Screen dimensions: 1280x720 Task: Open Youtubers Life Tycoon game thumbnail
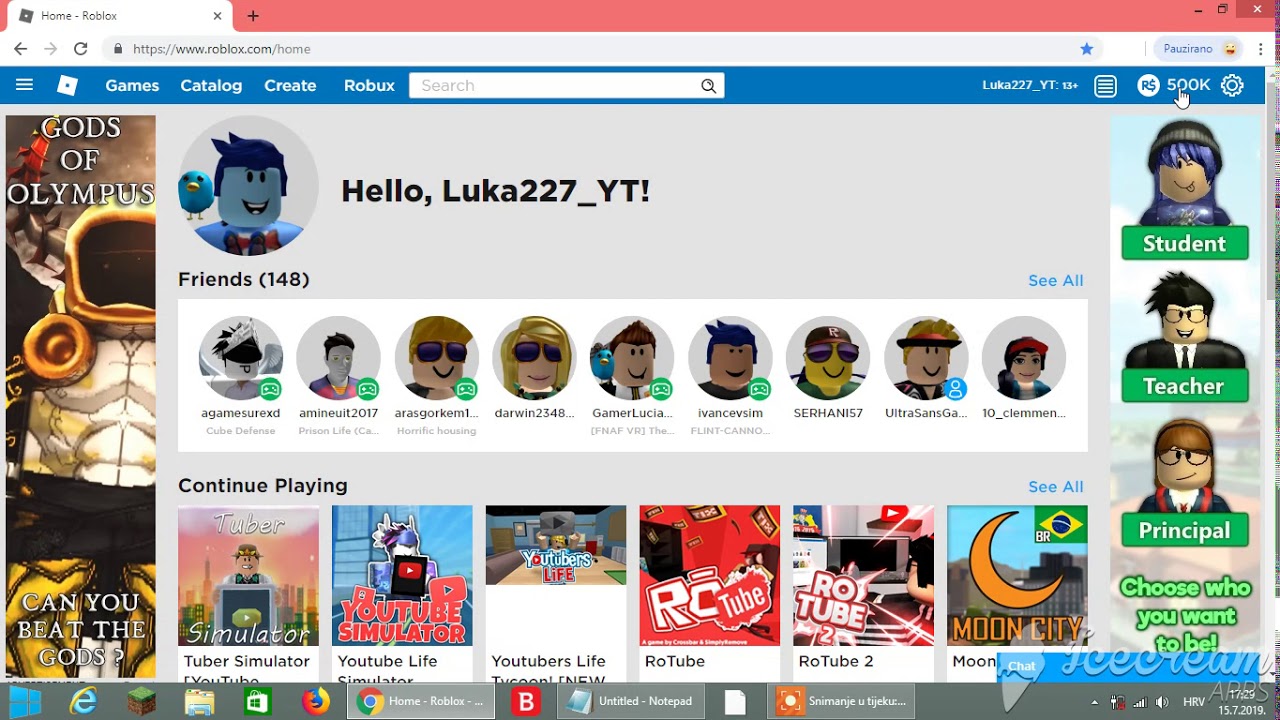pyautogui.click(x=556, y=545)
